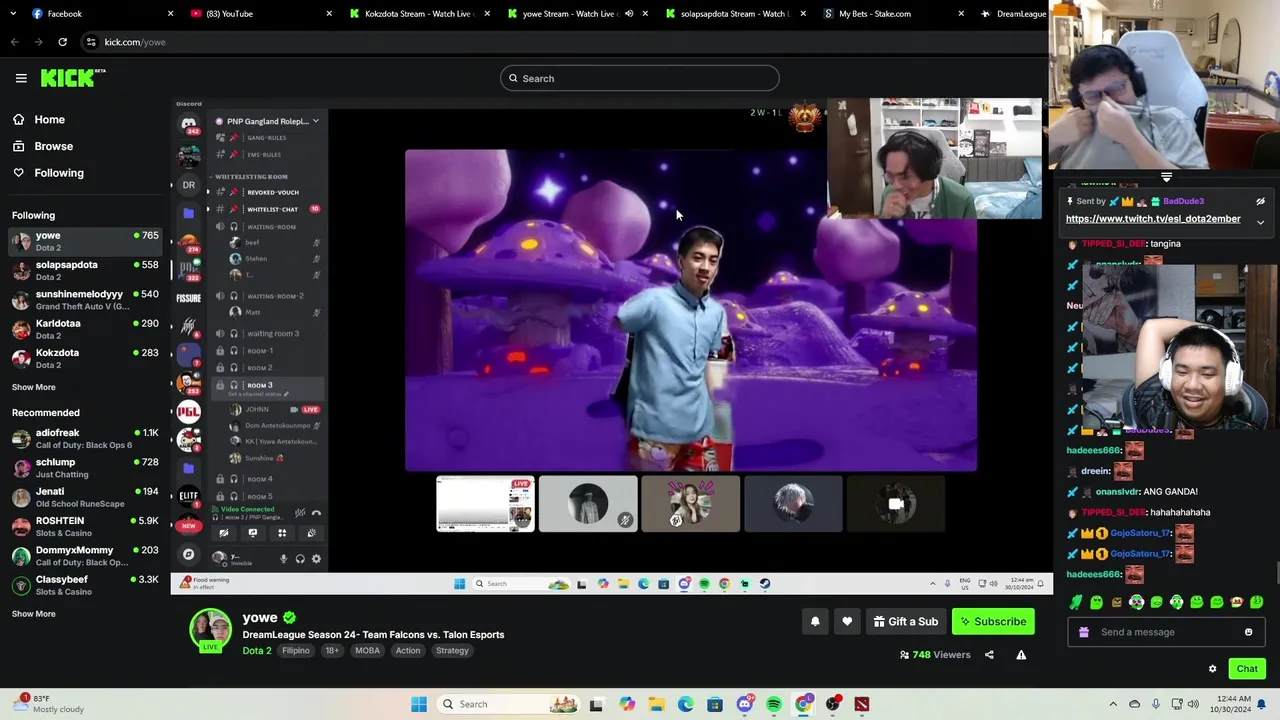1280x720 pixels.
Task: Expand Show More under the Following list
Action: coord(33,387)
